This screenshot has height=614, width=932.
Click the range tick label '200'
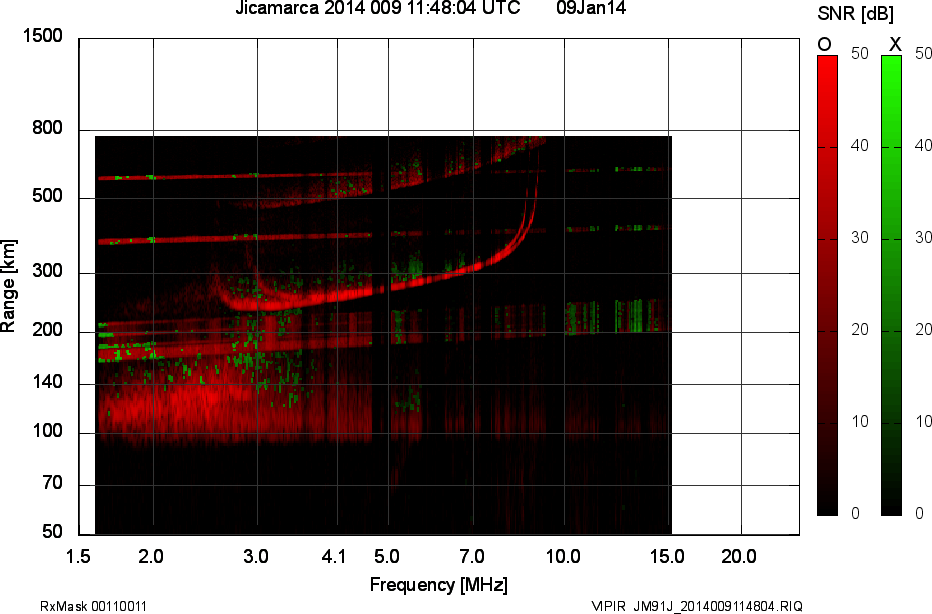pos(48,330)
